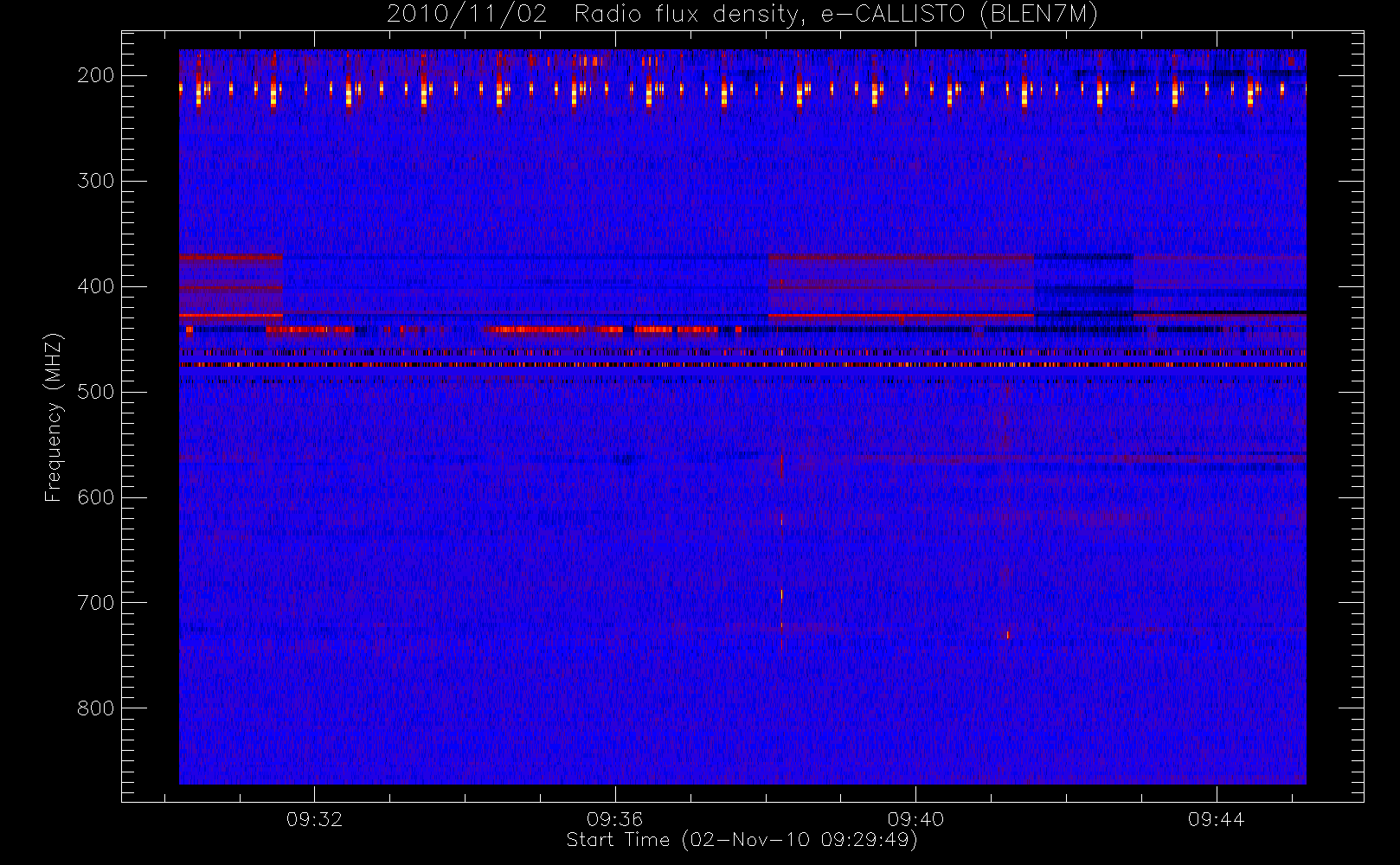Click the 09:36 time axis label
Screen dimensions: 1400x865
(x=615, y=819)
